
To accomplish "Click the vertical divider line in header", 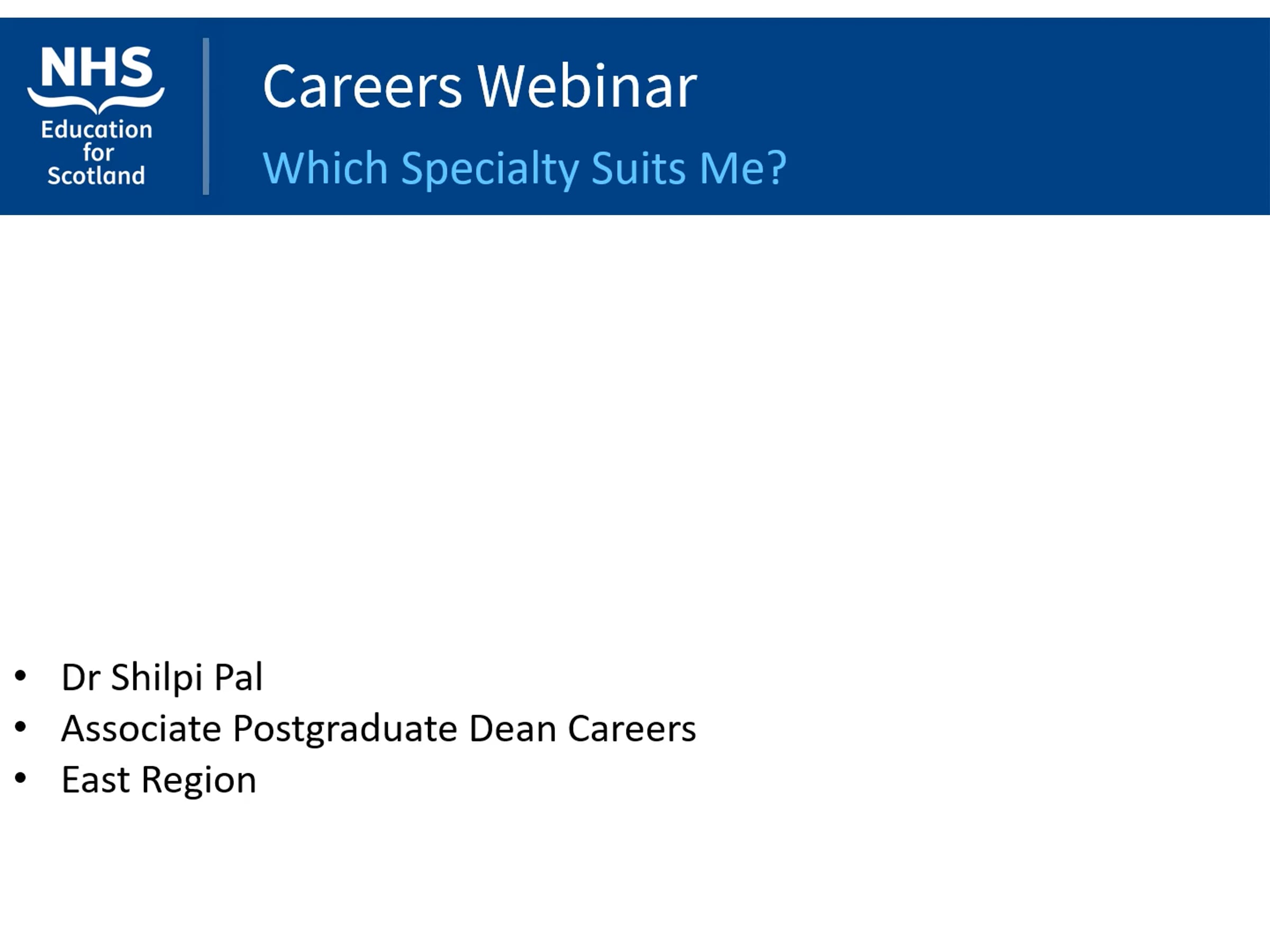I will tap(205, 116).
